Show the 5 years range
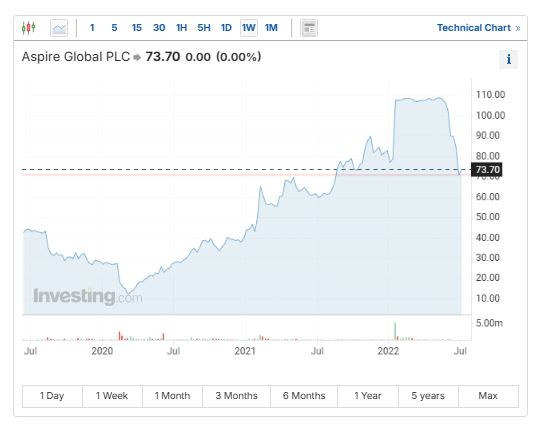Image resolution: width=538 pixels, height=425 pixels. pyautogui.click(x=428, y=396)
